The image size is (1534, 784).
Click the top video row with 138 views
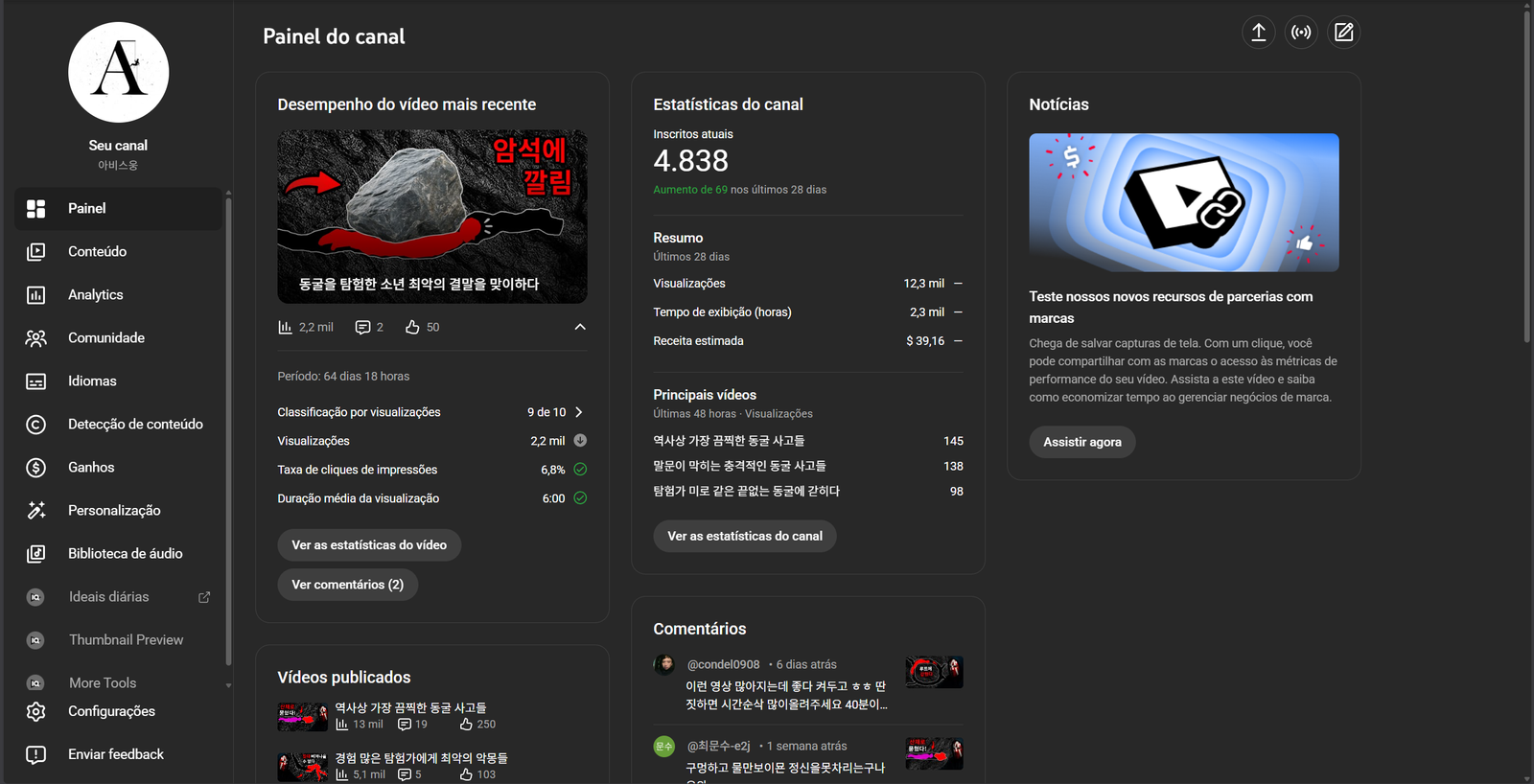(808, 466)
